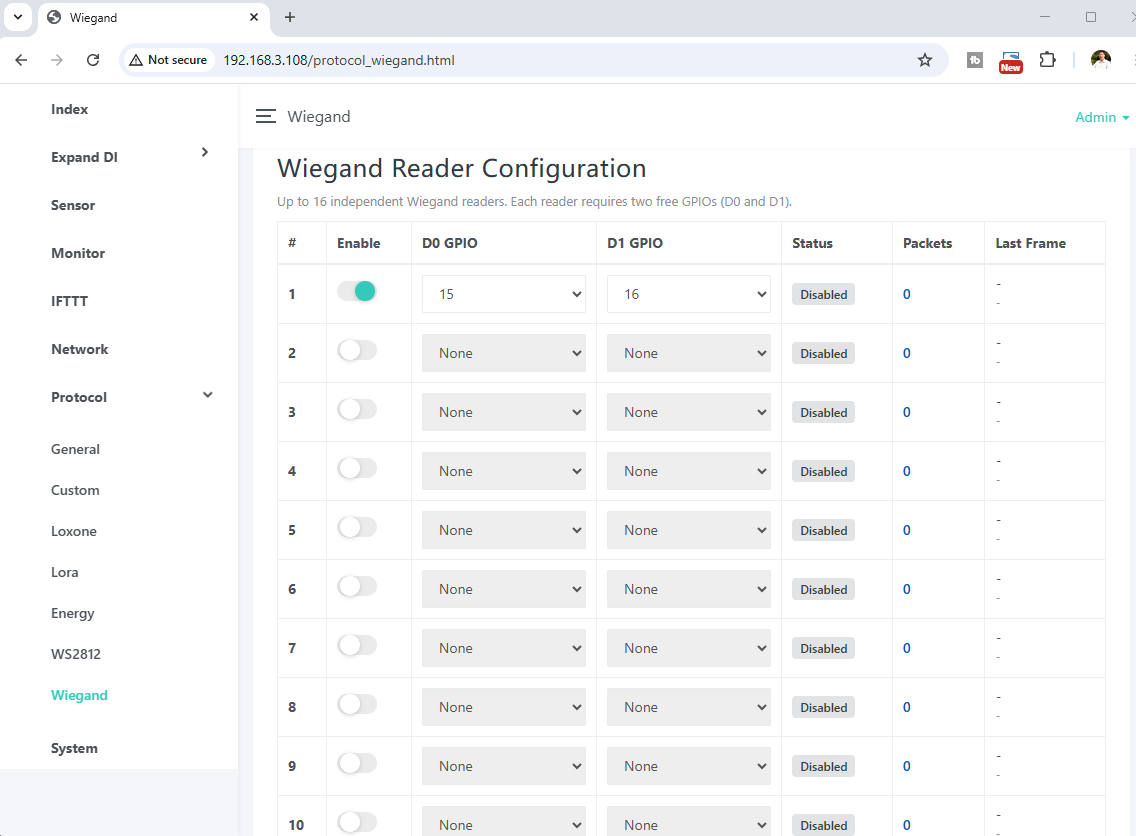1136x836 pixels.
Task: Open Network page in sidebar
Action: pos(80,349)
